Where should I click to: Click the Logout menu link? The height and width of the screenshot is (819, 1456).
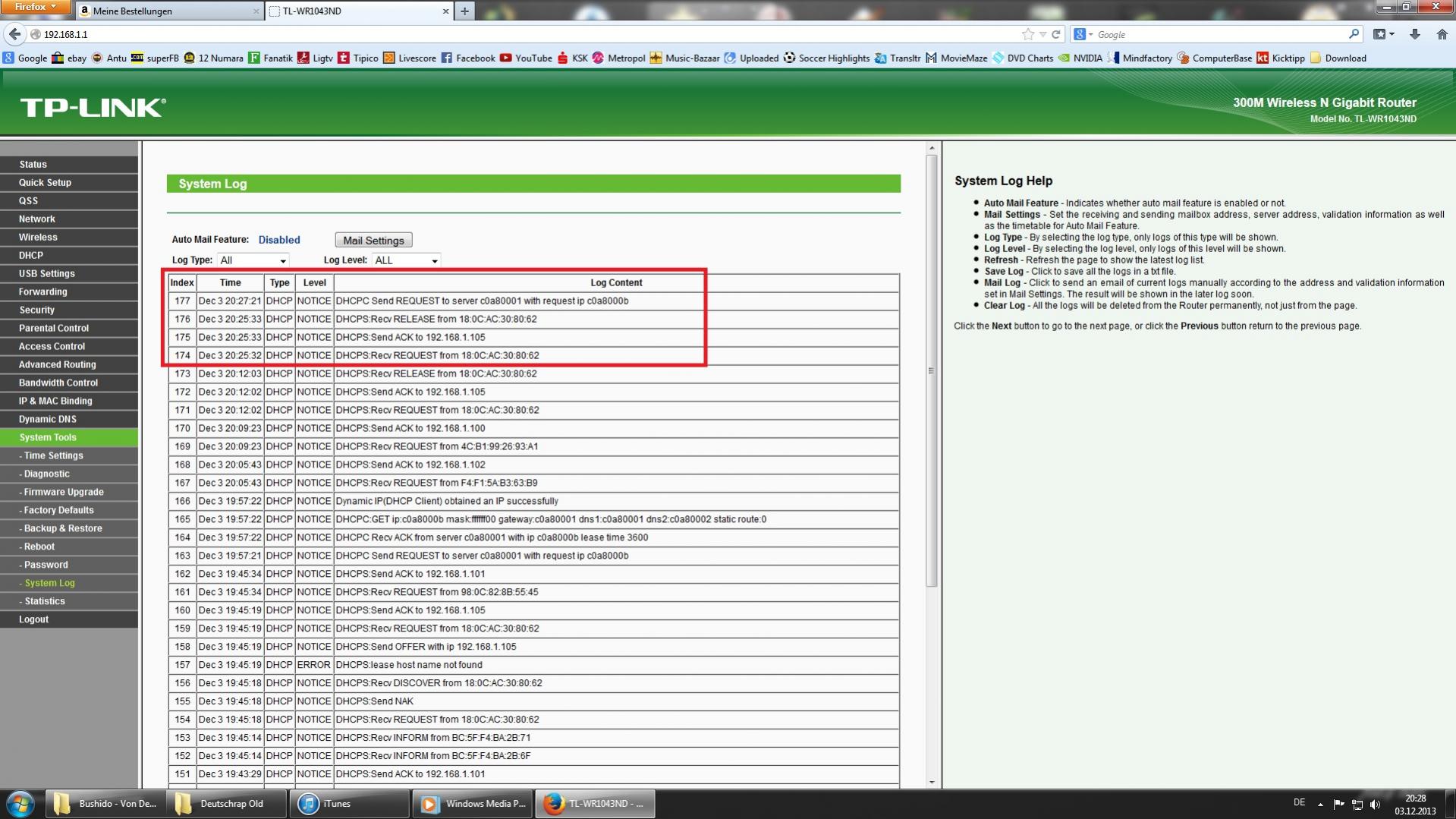(69, 619)
